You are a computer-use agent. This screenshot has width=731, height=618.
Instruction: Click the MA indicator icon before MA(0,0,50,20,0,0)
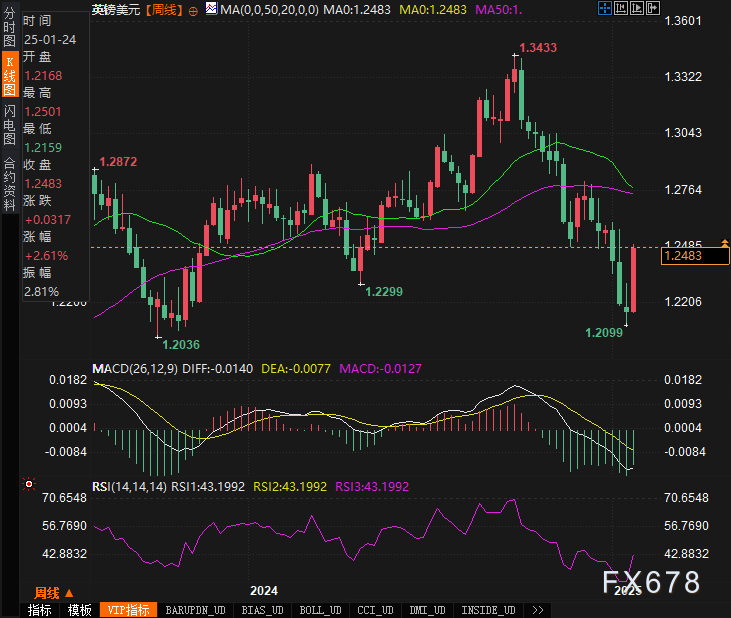pyautogui.click(x=210, y=9)
